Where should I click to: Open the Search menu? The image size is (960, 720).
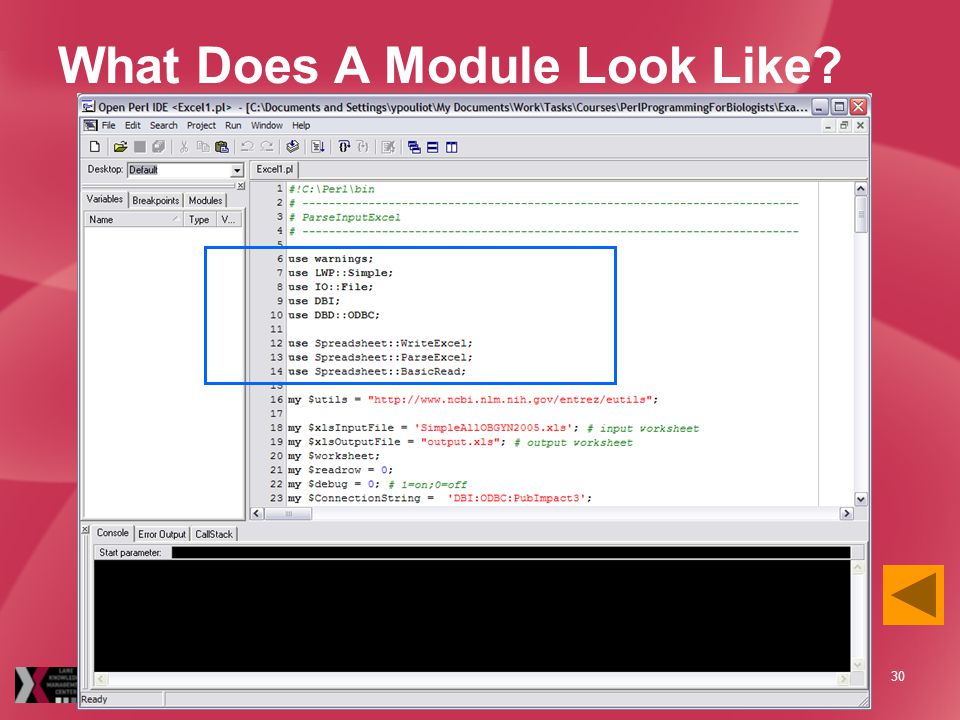163,126
